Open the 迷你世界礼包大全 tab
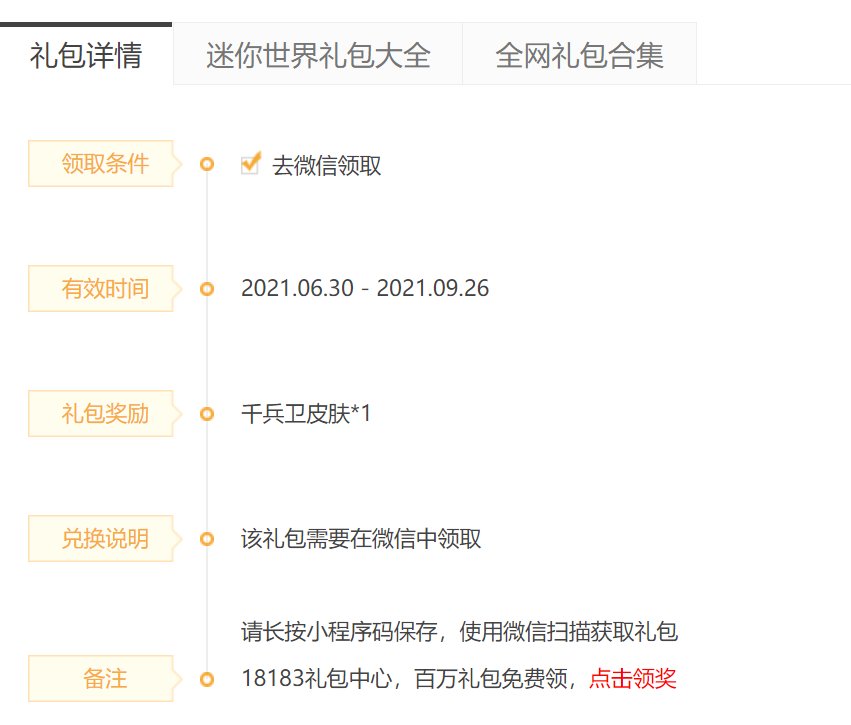The width and height of the screenshot is (851, 725). click(318, 54)
